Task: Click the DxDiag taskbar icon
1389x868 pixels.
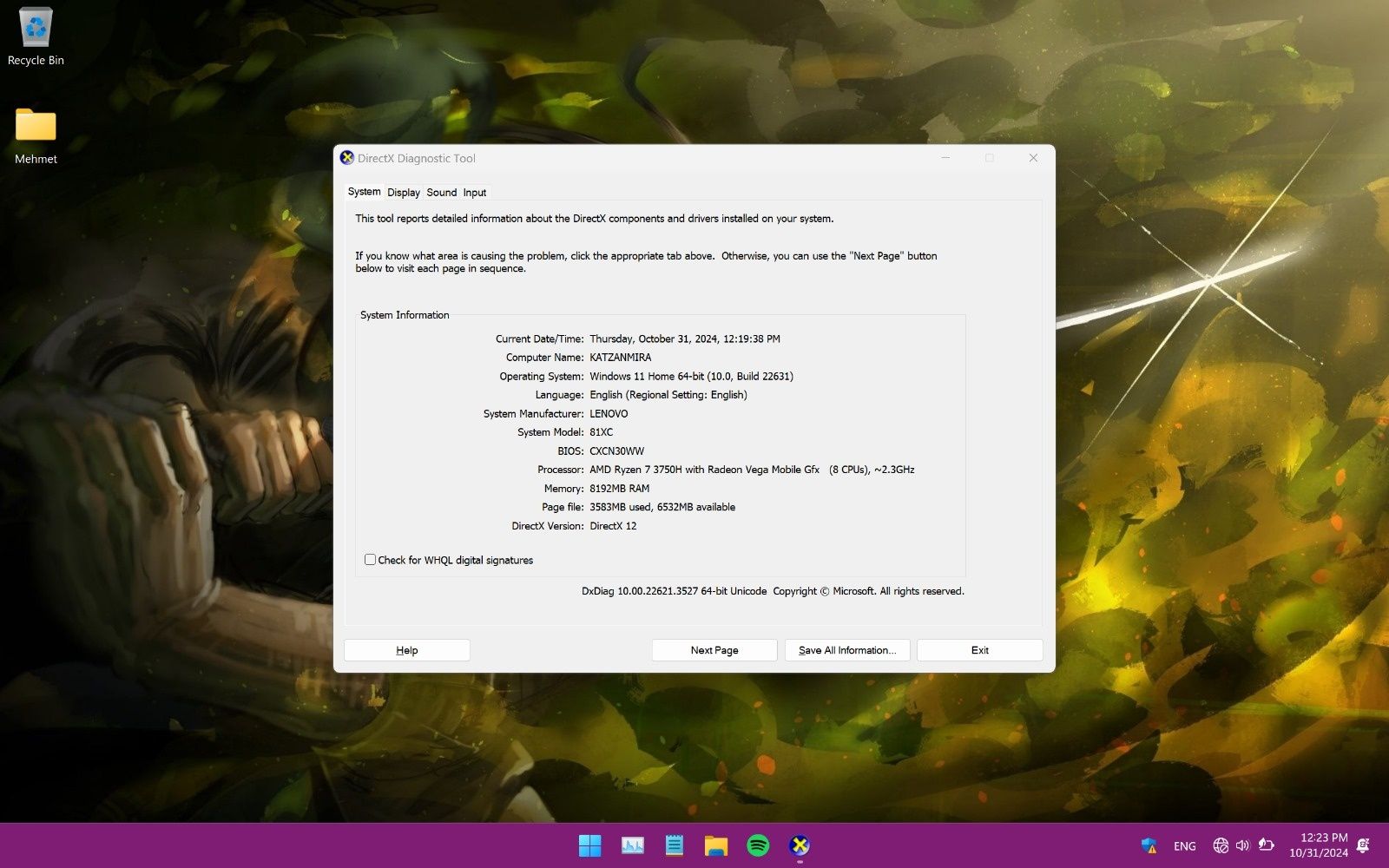Action: tap(800, 845)
